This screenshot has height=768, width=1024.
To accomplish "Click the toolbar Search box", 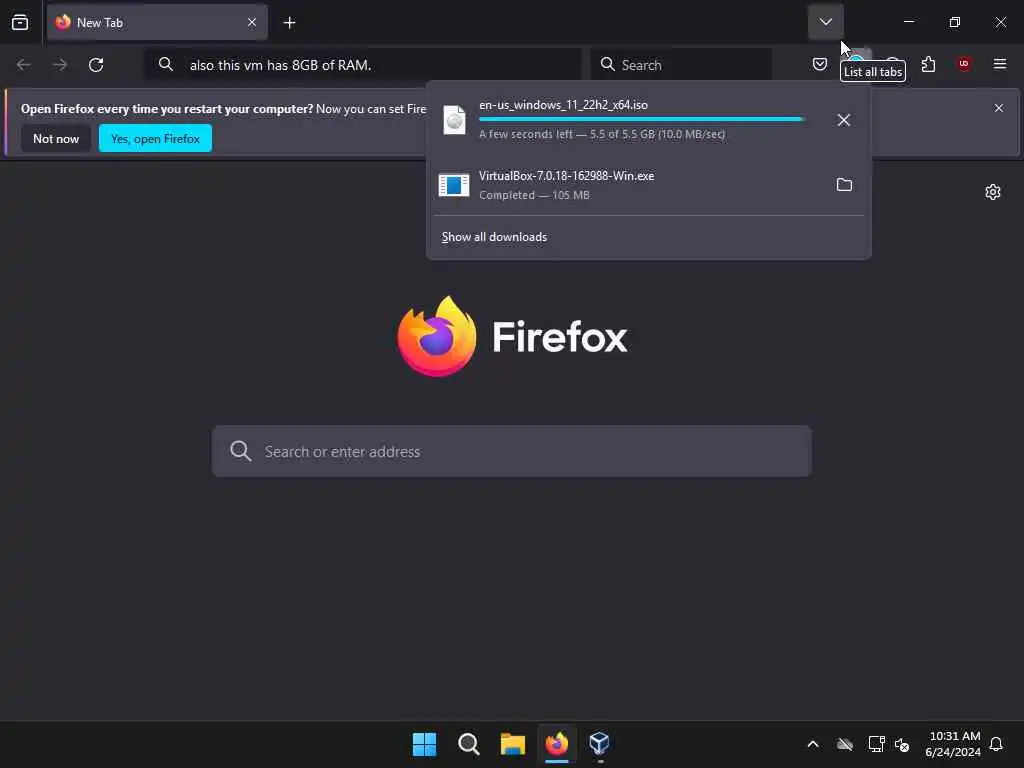I will coord(681,65).
